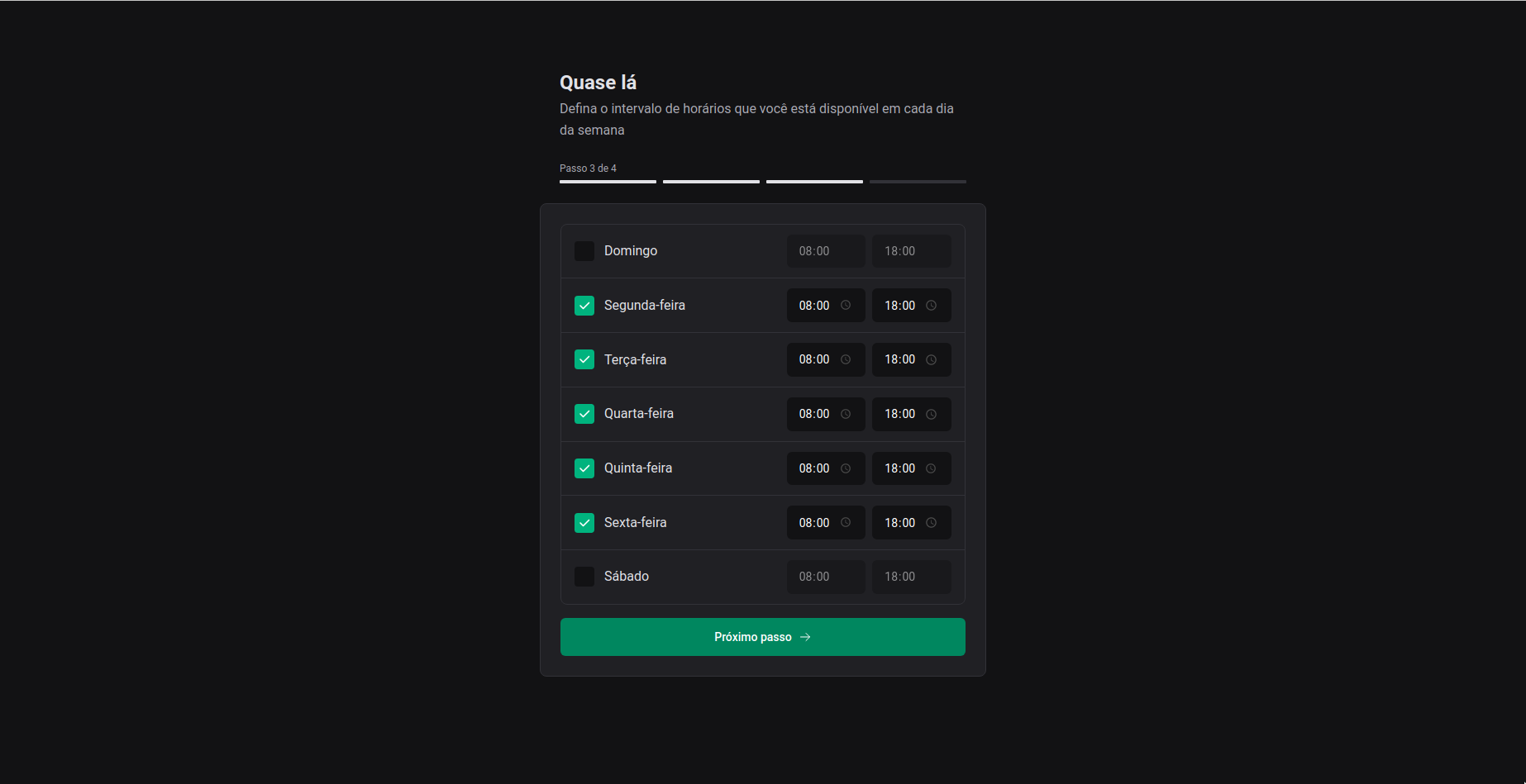The height and width of the screenshot is (784, 1526).
Task: Click the 'Quase lá' heading
Action: click(598, 83)
